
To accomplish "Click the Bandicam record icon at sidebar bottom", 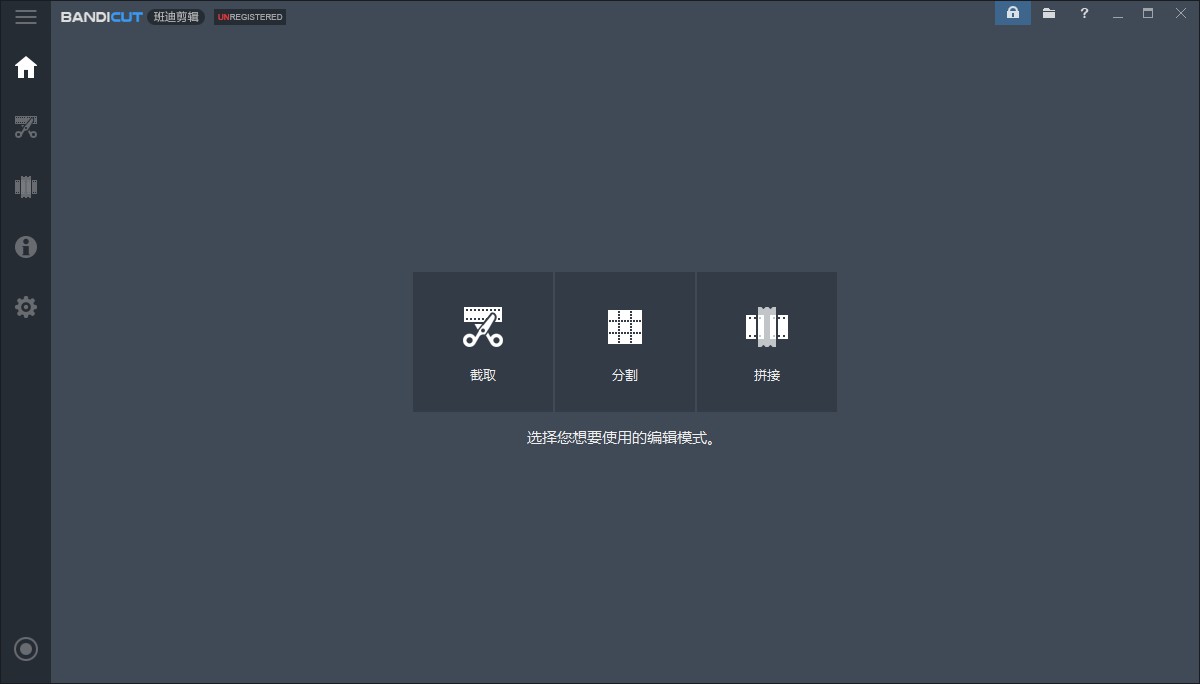I will click(26, 649).
